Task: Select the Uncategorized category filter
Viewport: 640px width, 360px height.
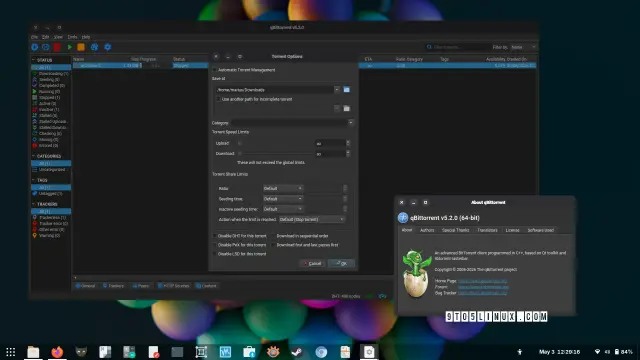Action: 51,169
